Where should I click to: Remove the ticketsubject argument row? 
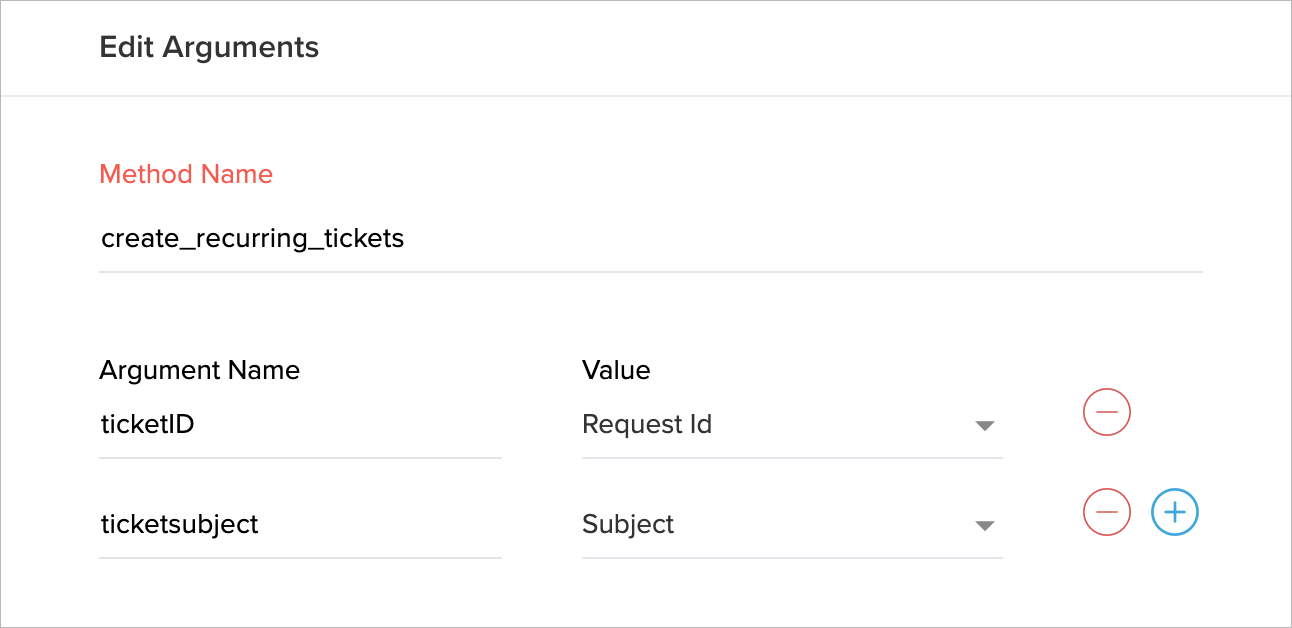click(1106, 512)
